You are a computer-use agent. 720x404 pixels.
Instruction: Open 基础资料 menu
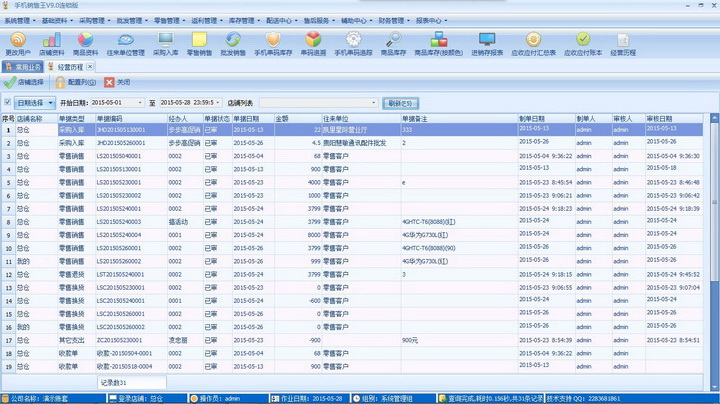click(x=57, y=21)
